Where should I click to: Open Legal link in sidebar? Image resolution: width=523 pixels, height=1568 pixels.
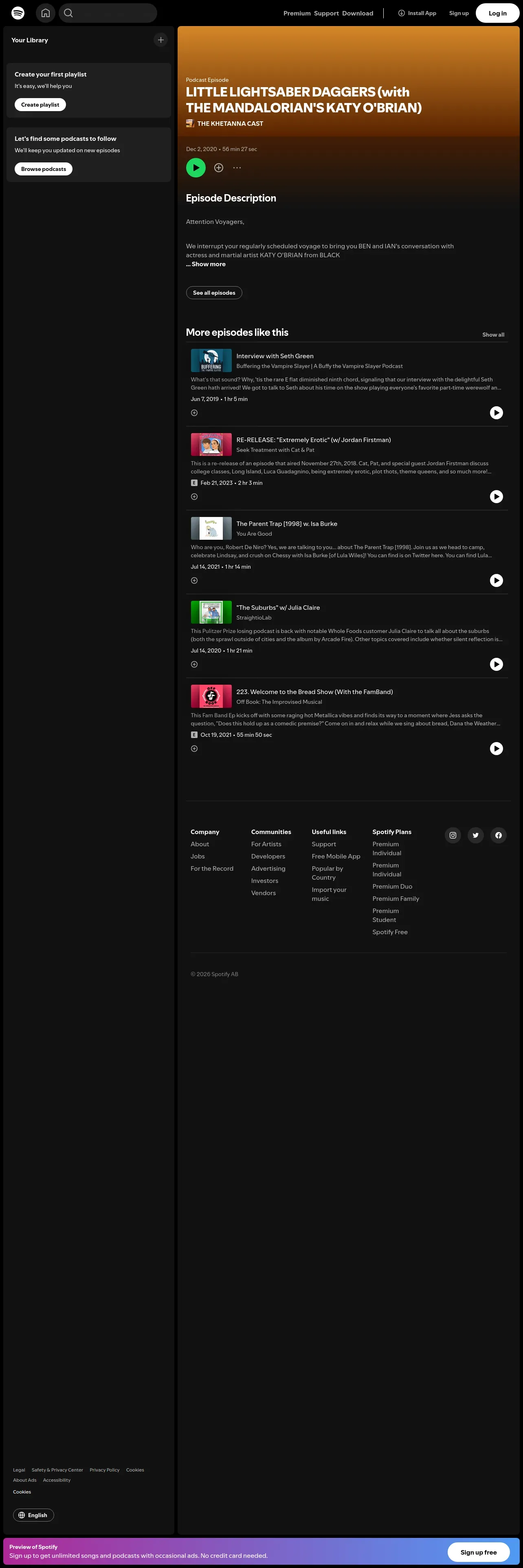[19, 1470]
